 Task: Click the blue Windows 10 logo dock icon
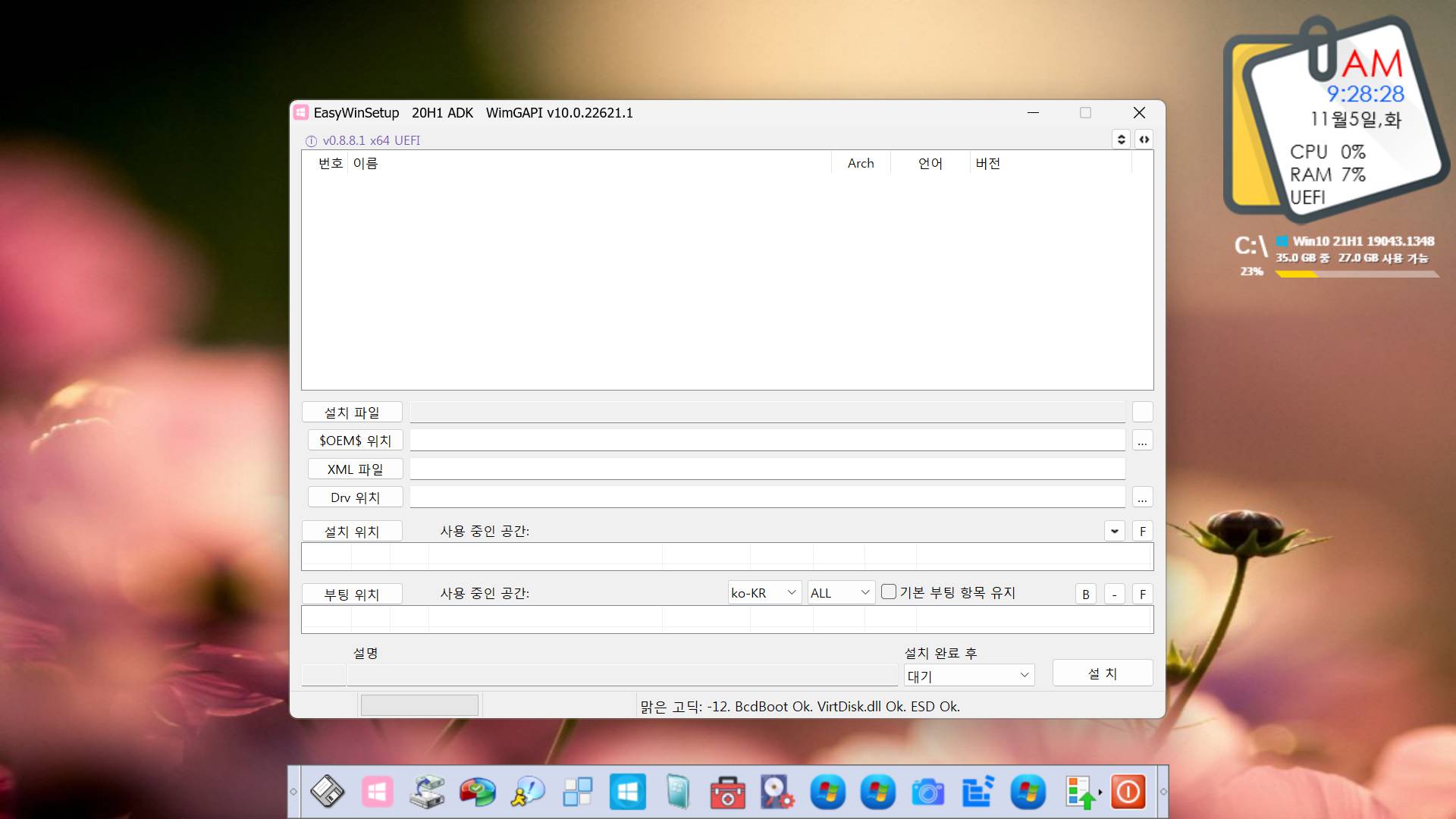(628, 792)
